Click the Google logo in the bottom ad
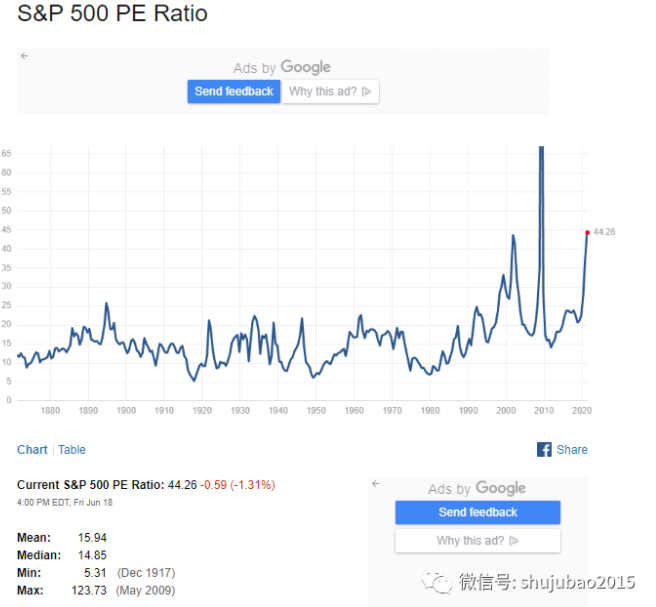Image resolution: width=656 pixels, height=607 pixels. [500, 488]
